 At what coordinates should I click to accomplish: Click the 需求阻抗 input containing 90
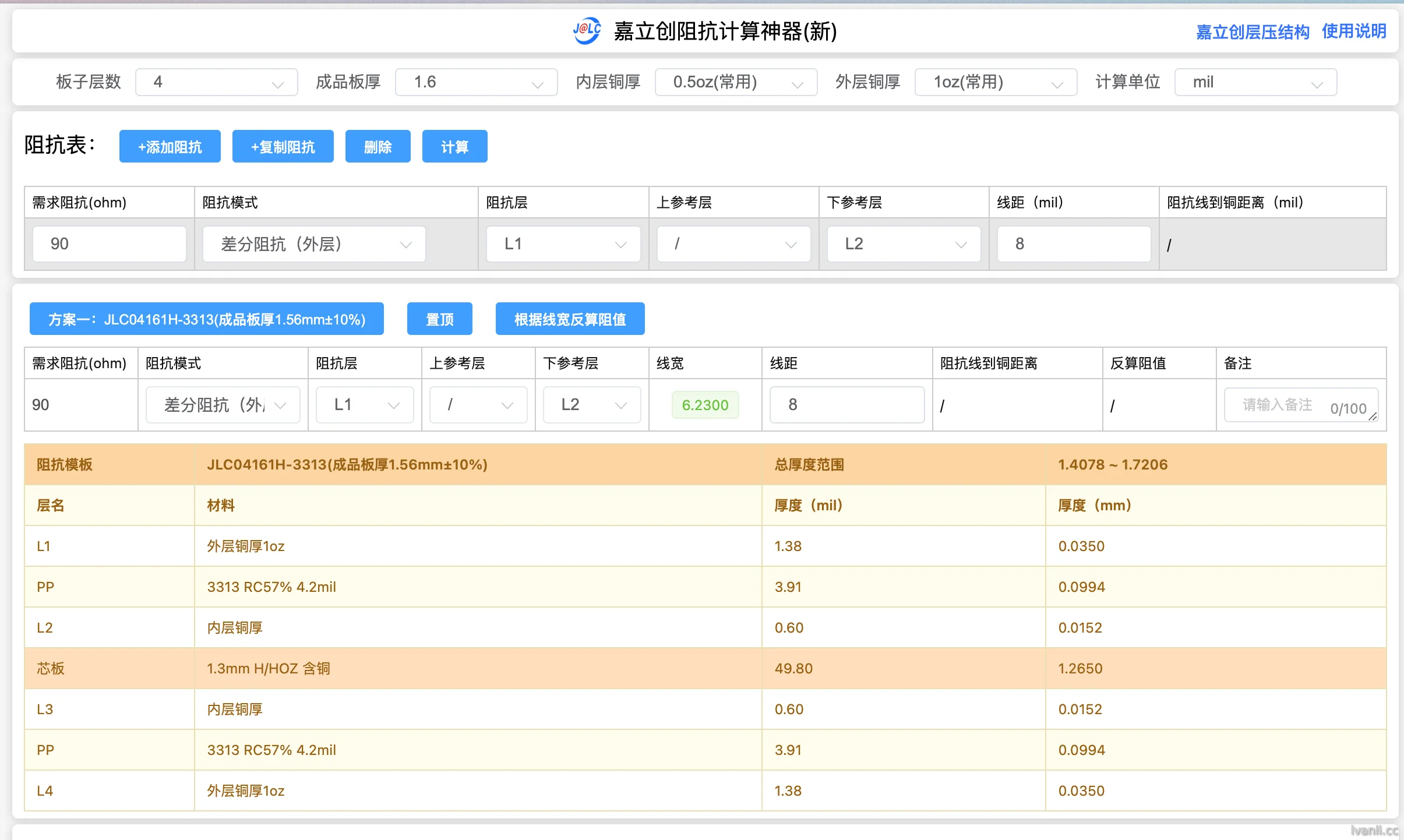click(x=110, y=244)
